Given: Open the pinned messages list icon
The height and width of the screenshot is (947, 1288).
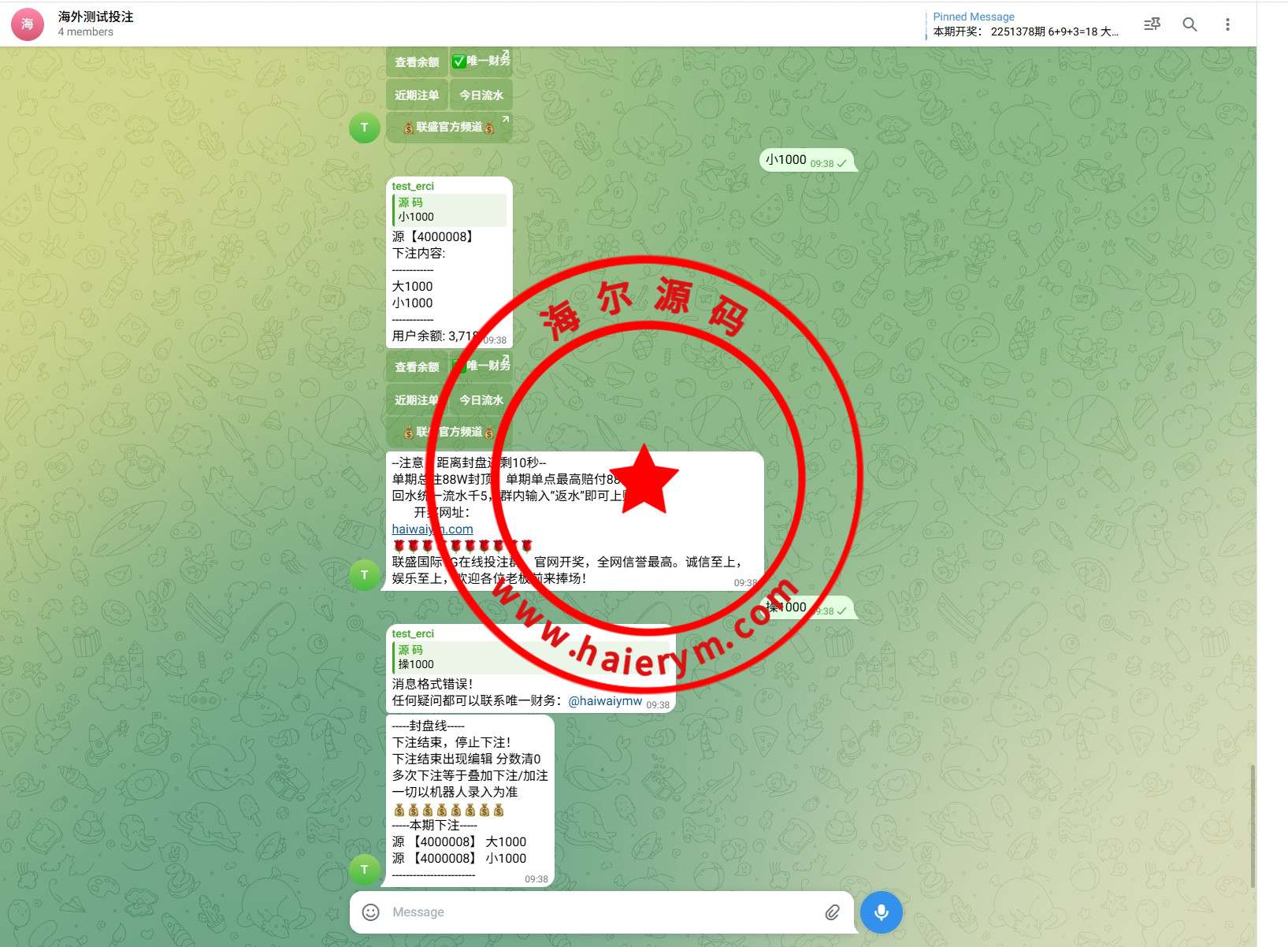Looking at the screenshot, I should click(x=1152, y=24).
